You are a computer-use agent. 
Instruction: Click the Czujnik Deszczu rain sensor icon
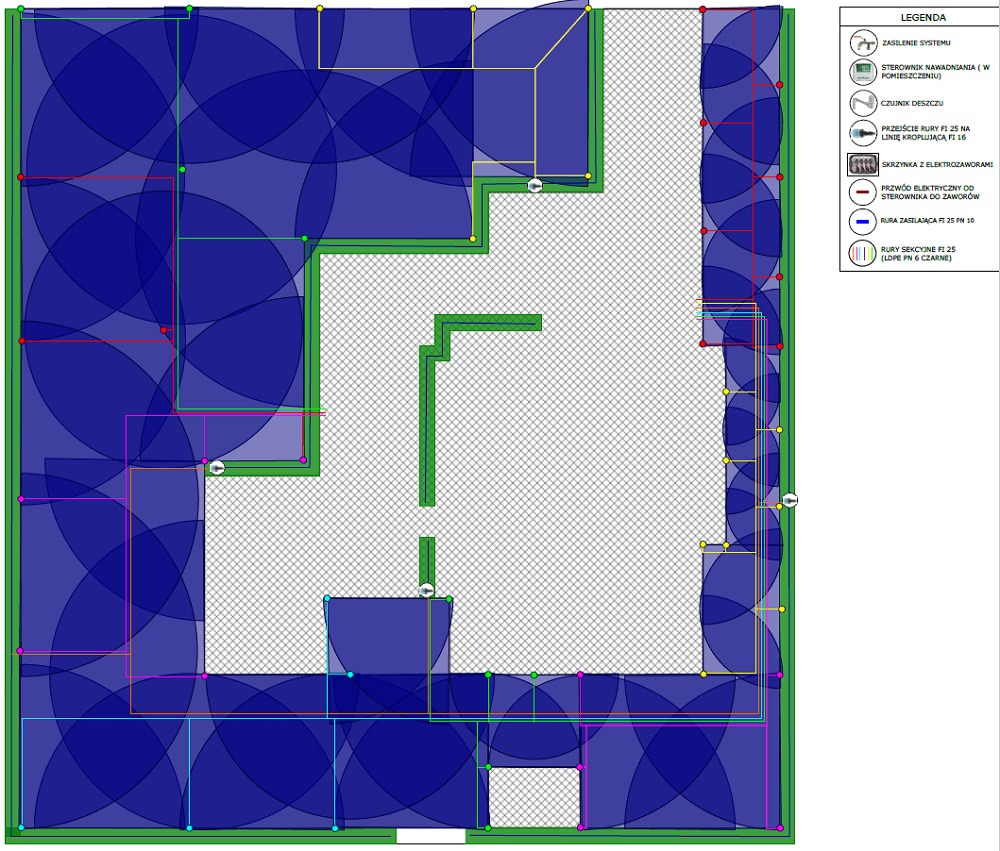tap(861, 103)
